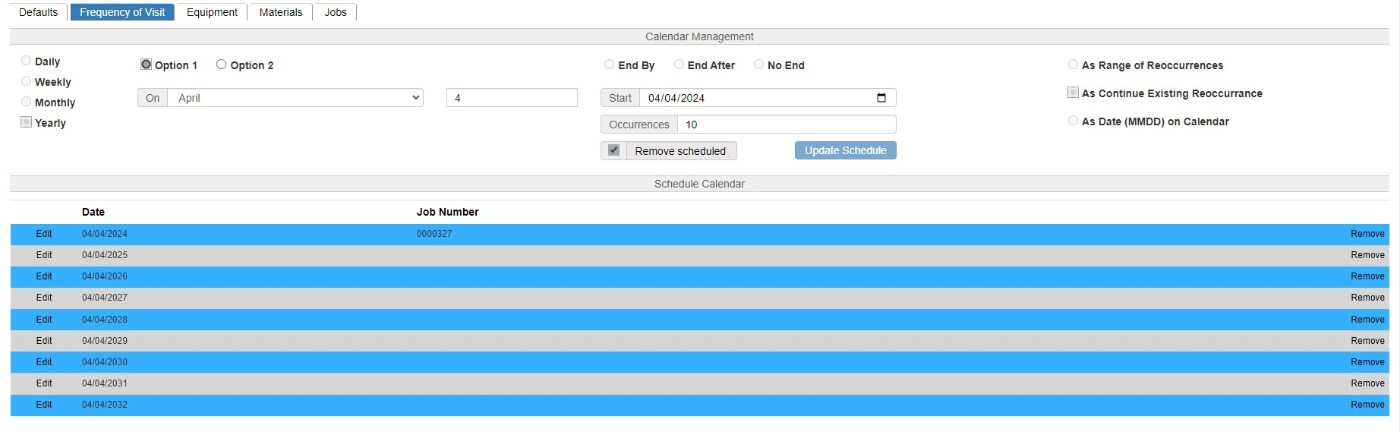Switch to the Equipment tab

[x=212, y=13]
